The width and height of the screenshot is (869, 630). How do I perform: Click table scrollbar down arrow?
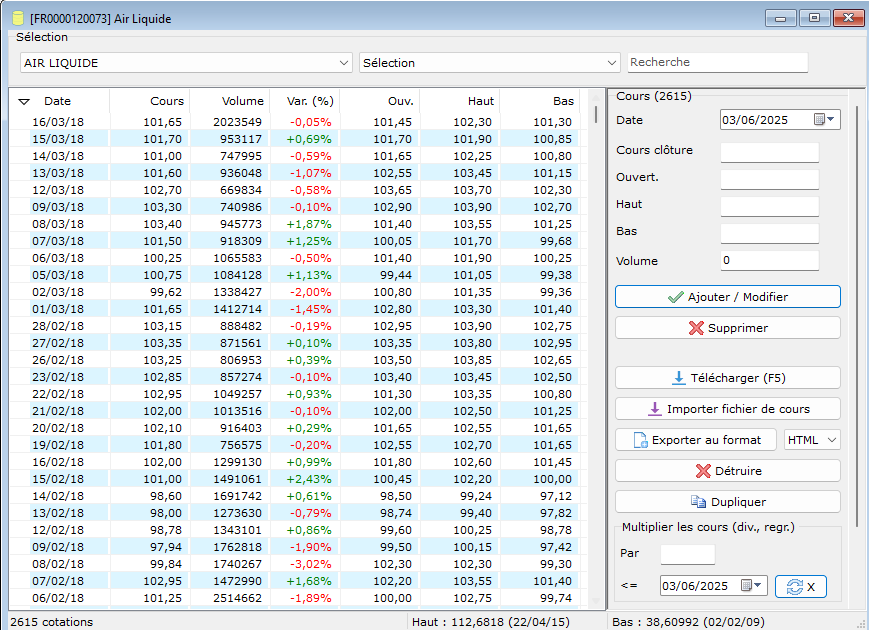pyautogui.click(x=596, y=601)
